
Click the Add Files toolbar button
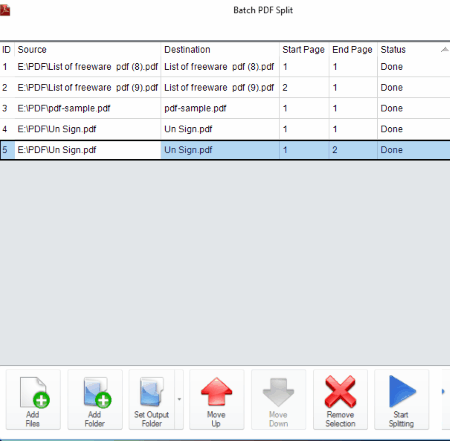(x=33, y=399)
